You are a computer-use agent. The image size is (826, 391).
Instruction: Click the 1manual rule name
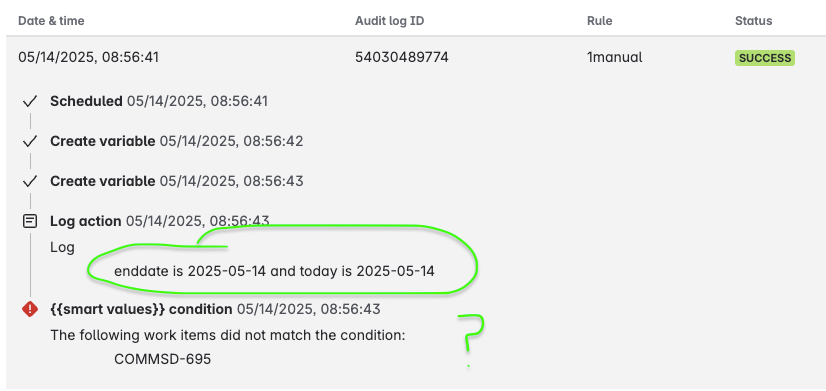pos(614,57)
